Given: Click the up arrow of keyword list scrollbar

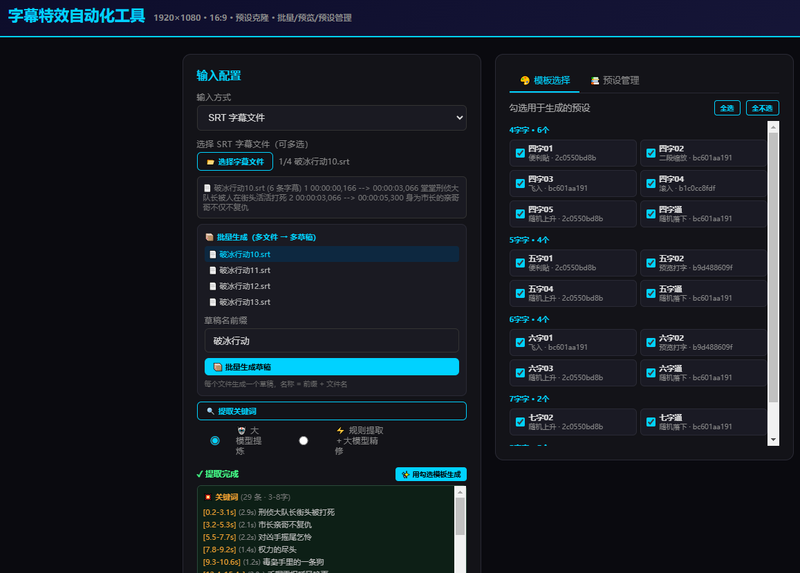Looking at the screenshot, I should 460,492.
